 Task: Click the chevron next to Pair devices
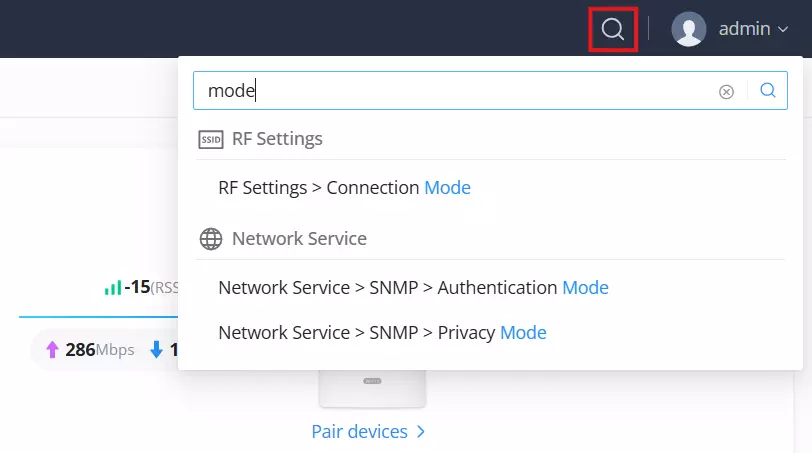[x=420, y=431]
